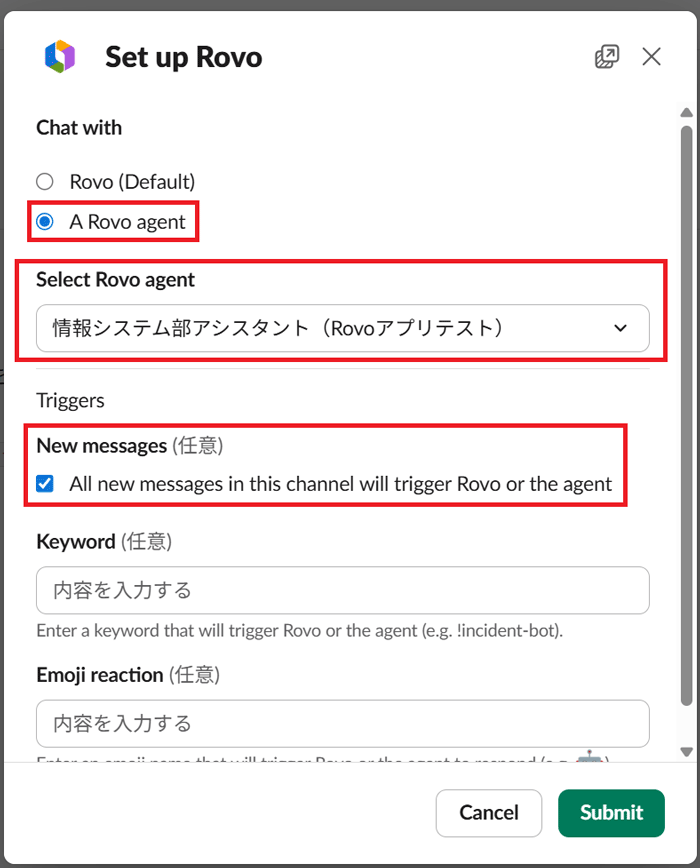The height and width of the screenshot is (868, 700).
Task: Click the Set up Rovo title text
Action: click(184, 57)
